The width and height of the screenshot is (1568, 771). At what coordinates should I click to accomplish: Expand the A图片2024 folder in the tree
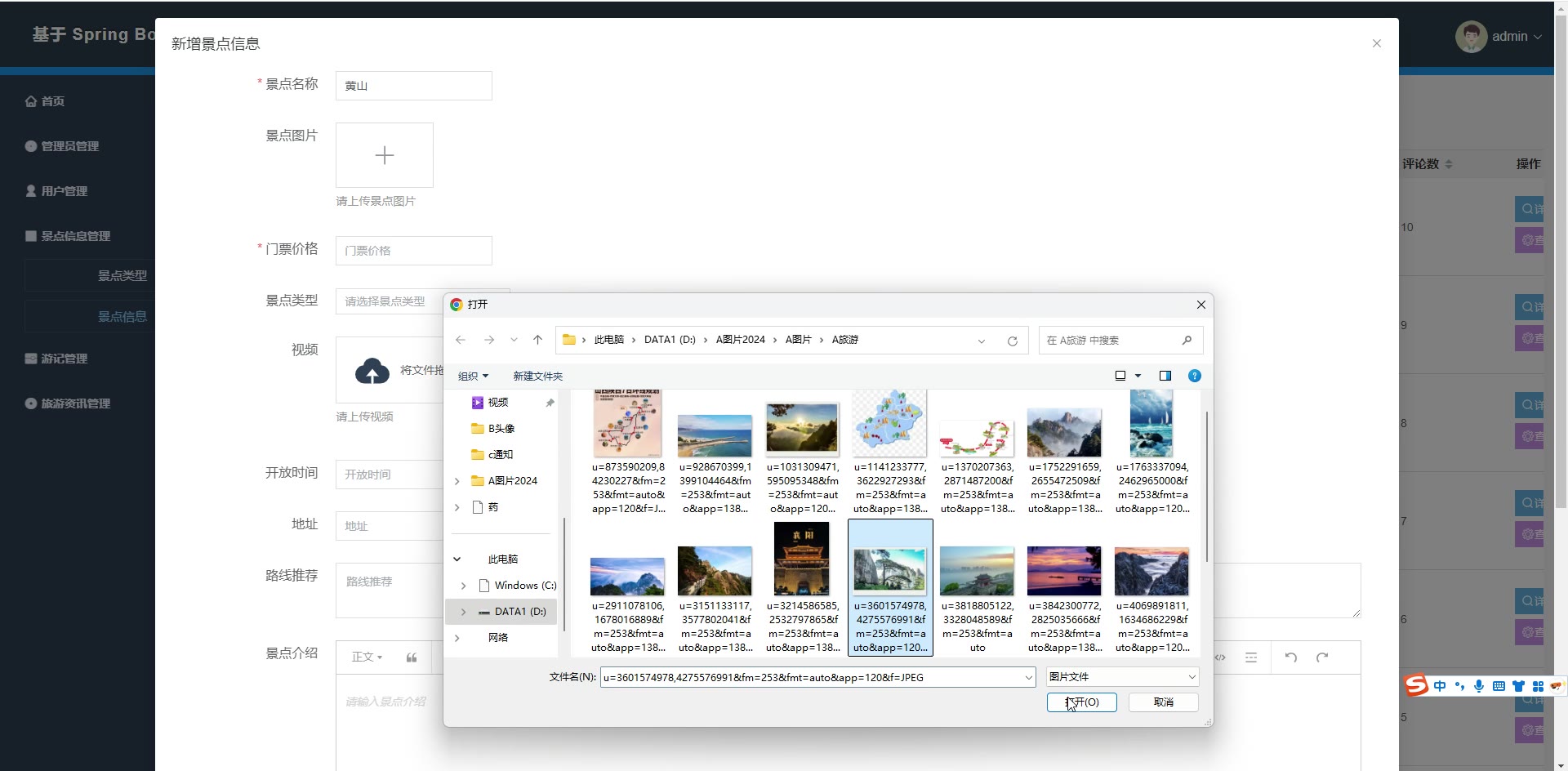point(457,481)
